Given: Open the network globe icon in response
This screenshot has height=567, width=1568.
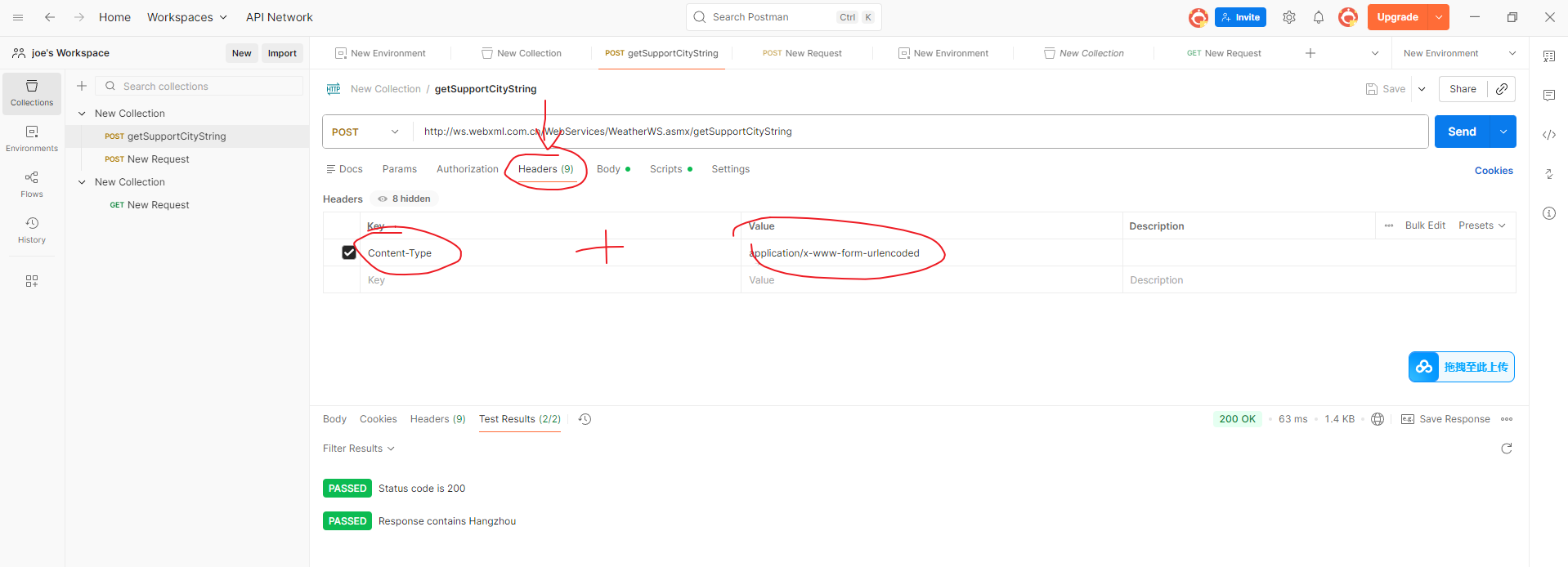Looking at the screenshot, I should [x=1378, y=419].
